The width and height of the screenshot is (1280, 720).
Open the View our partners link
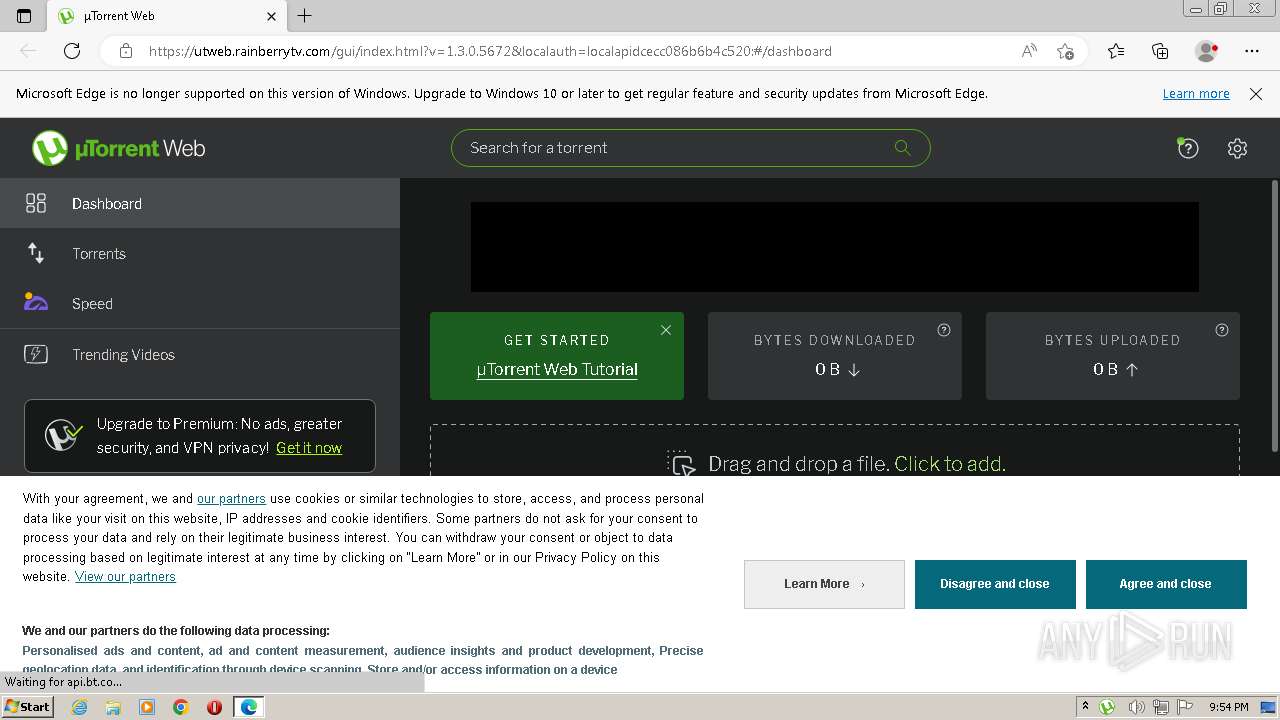[x=125, y=576]
